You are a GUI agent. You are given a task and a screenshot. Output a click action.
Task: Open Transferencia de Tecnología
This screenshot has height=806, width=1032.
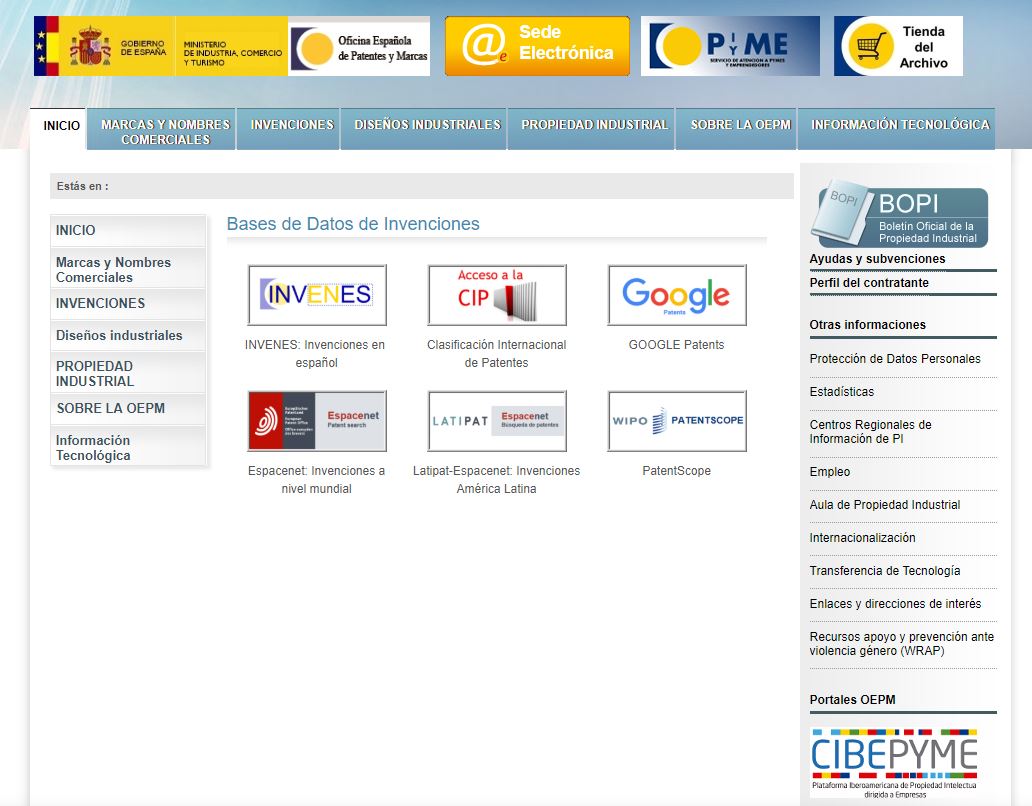click(885, 570)
